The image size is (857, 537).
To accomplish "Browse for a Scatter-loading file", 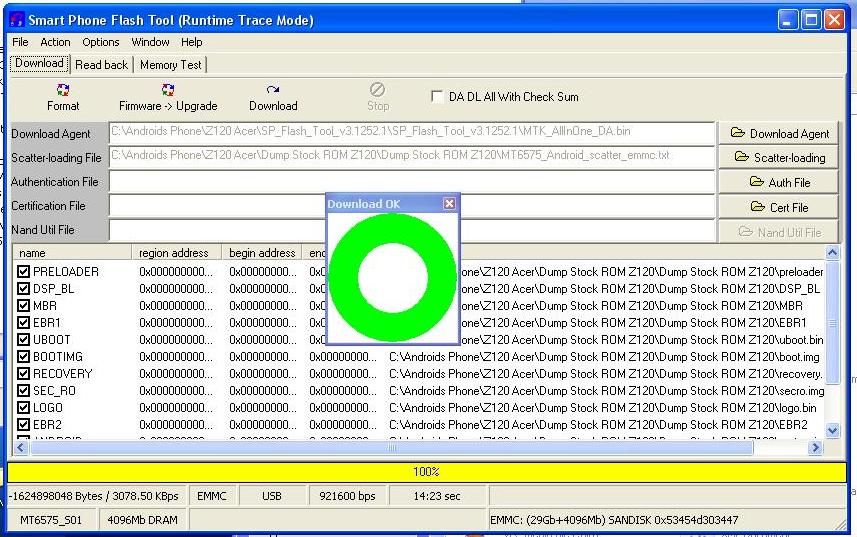I will click(779, 157).
